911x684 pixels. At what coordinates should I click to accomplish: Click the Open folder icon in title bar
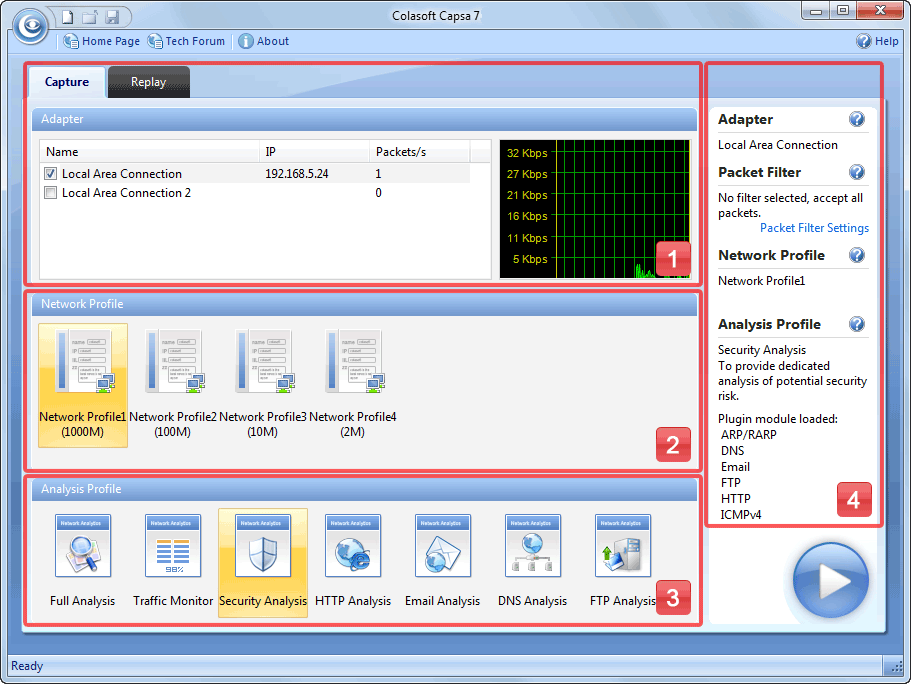(89, 17)
